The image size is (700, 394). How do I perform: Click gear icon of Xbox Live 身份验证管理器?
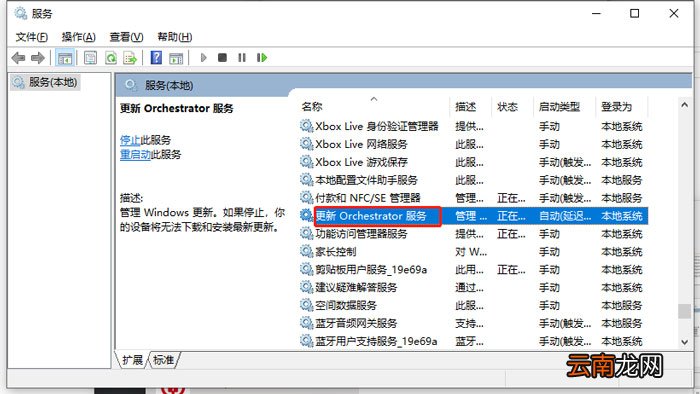point(306,126)
